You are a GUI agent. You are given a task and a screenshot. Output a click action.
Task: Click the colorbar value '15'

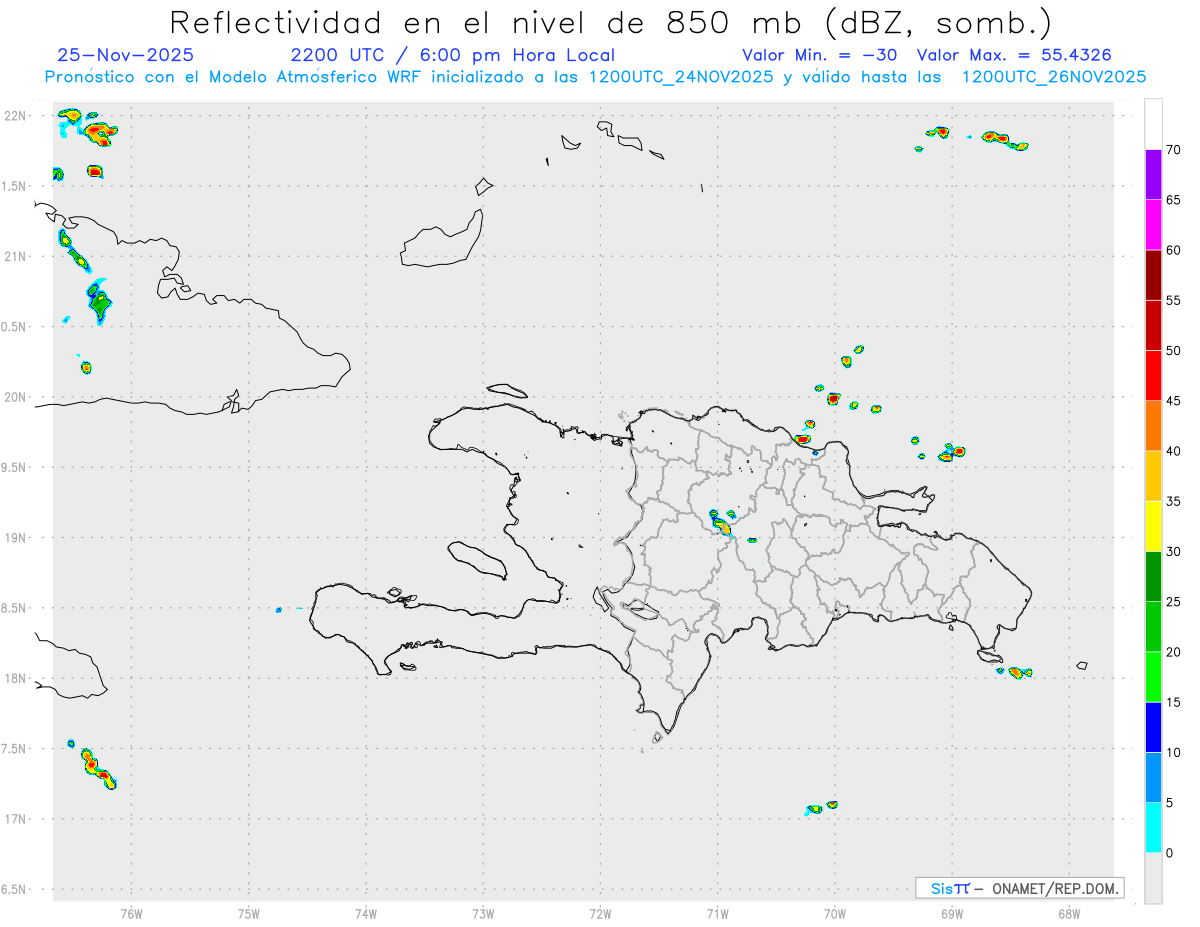coord(1174,702)
